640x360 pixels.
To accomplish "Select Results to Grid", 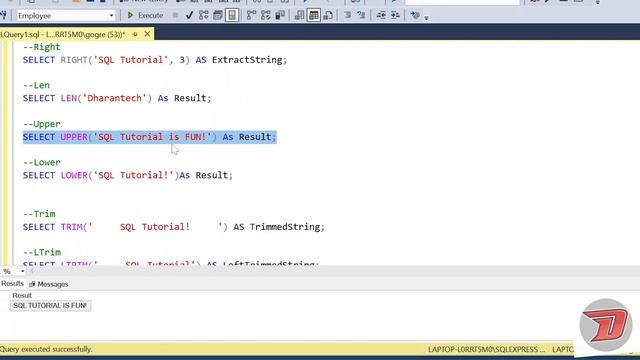I will tap(313, 16).
